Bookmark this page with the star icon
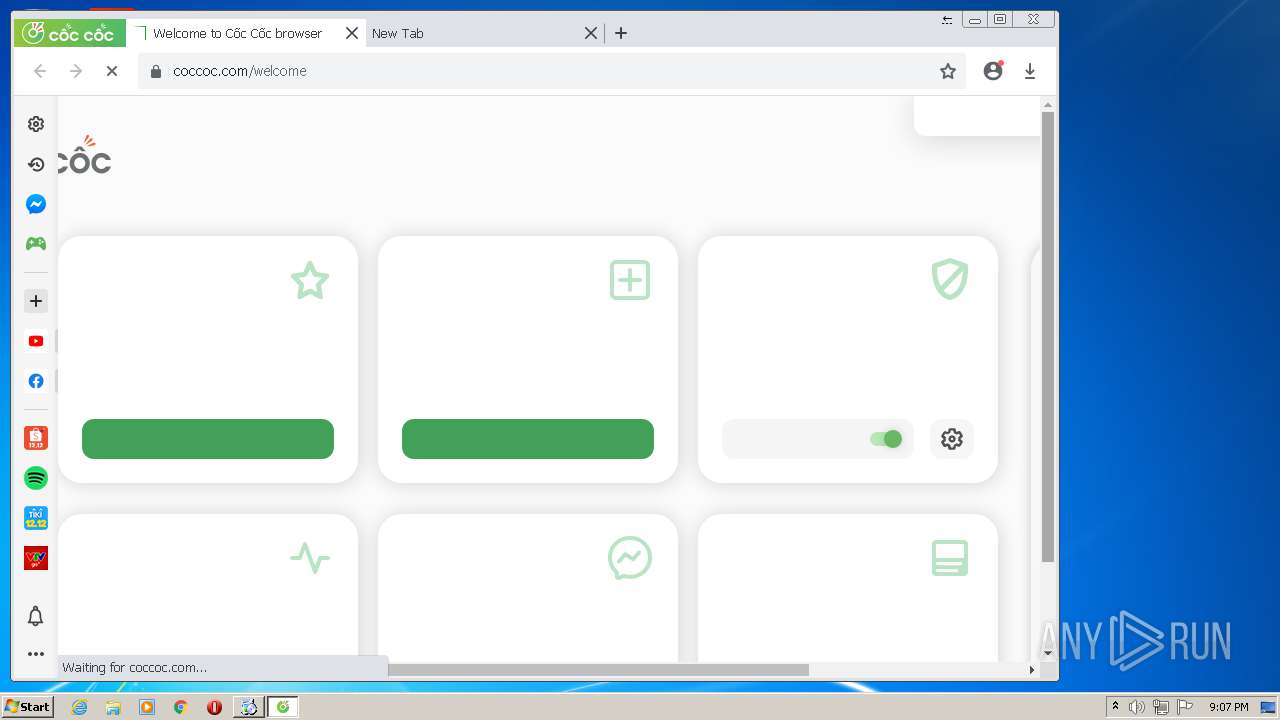The image size is (1280, 720). coord(948,71)
